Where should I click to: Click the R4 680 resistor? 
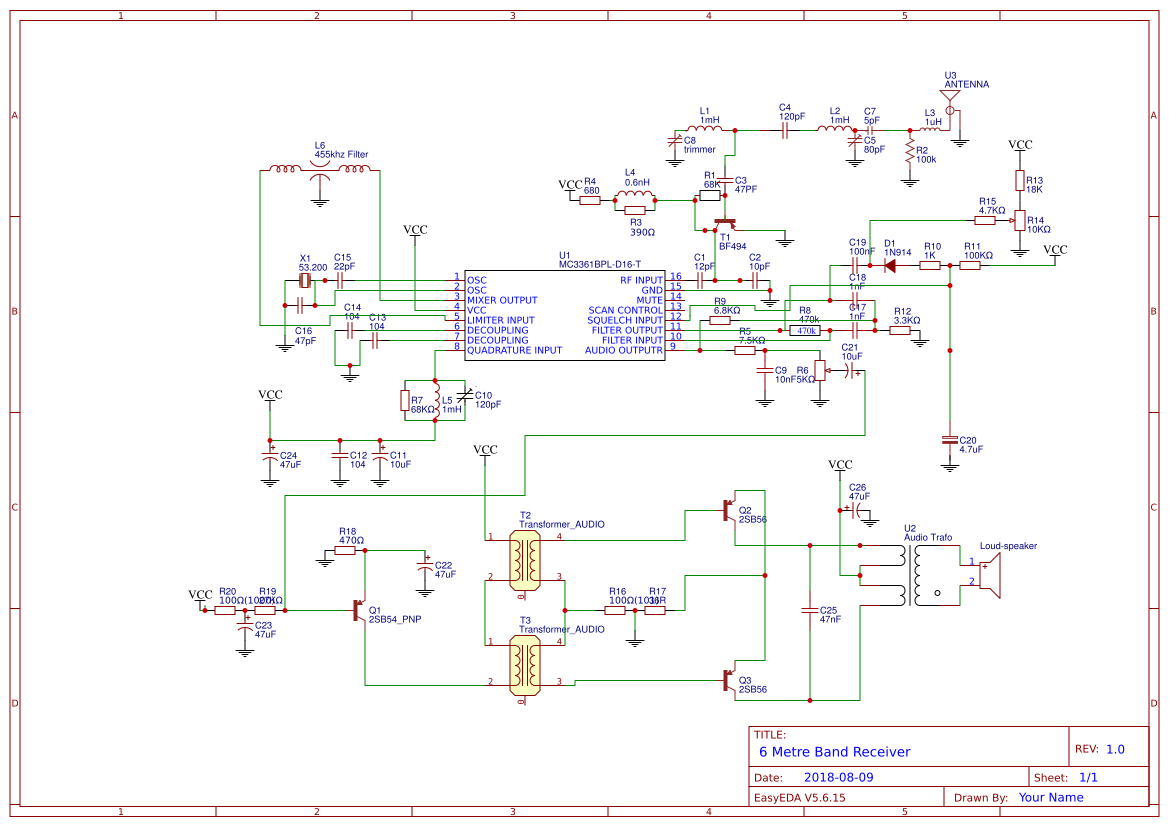pyautogui.click(x=590, y=201)
